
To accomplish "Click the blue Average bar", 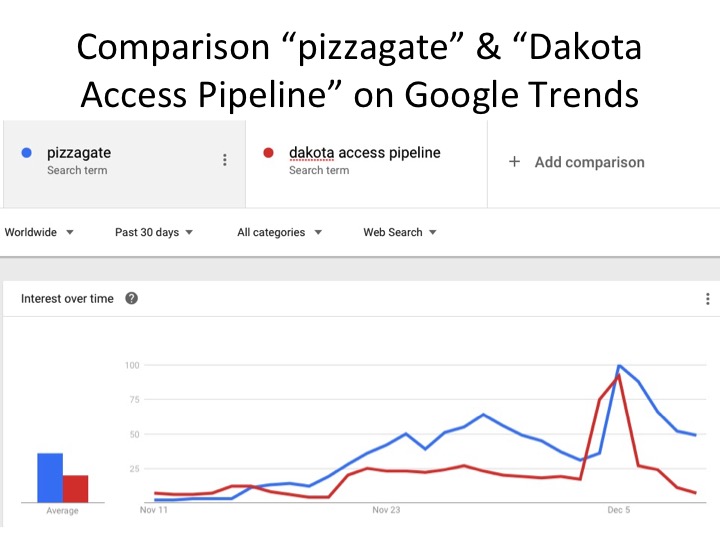I will [x=50, y=477].
